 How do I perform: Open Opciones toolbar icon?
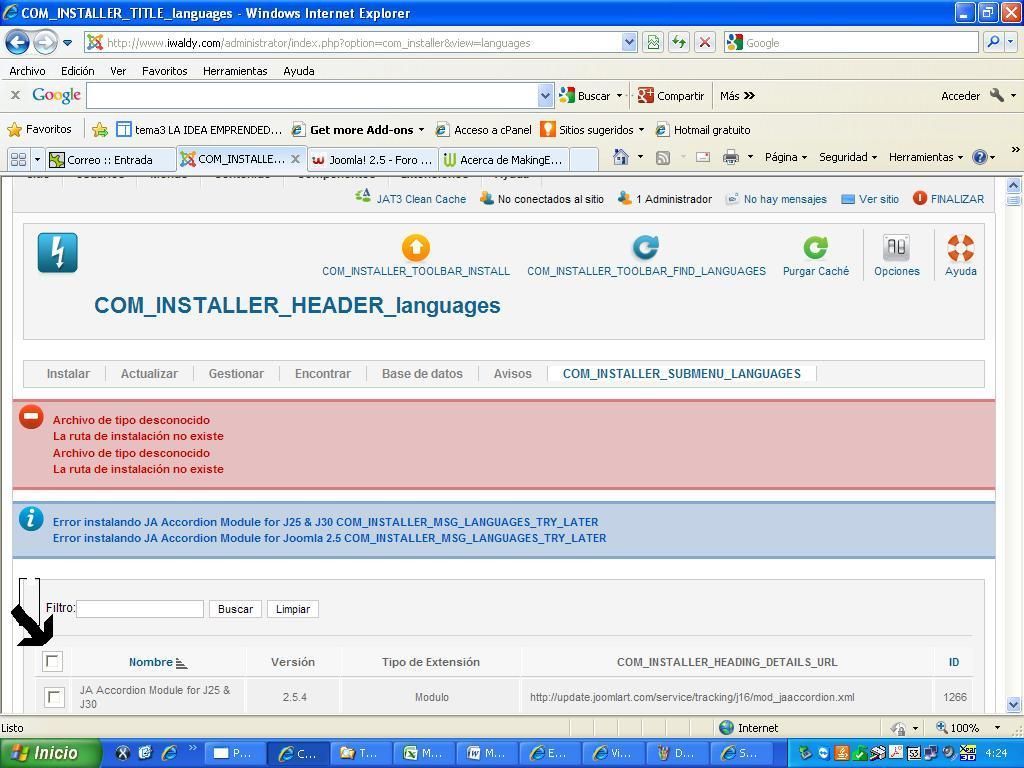click(x=897, y=248)
